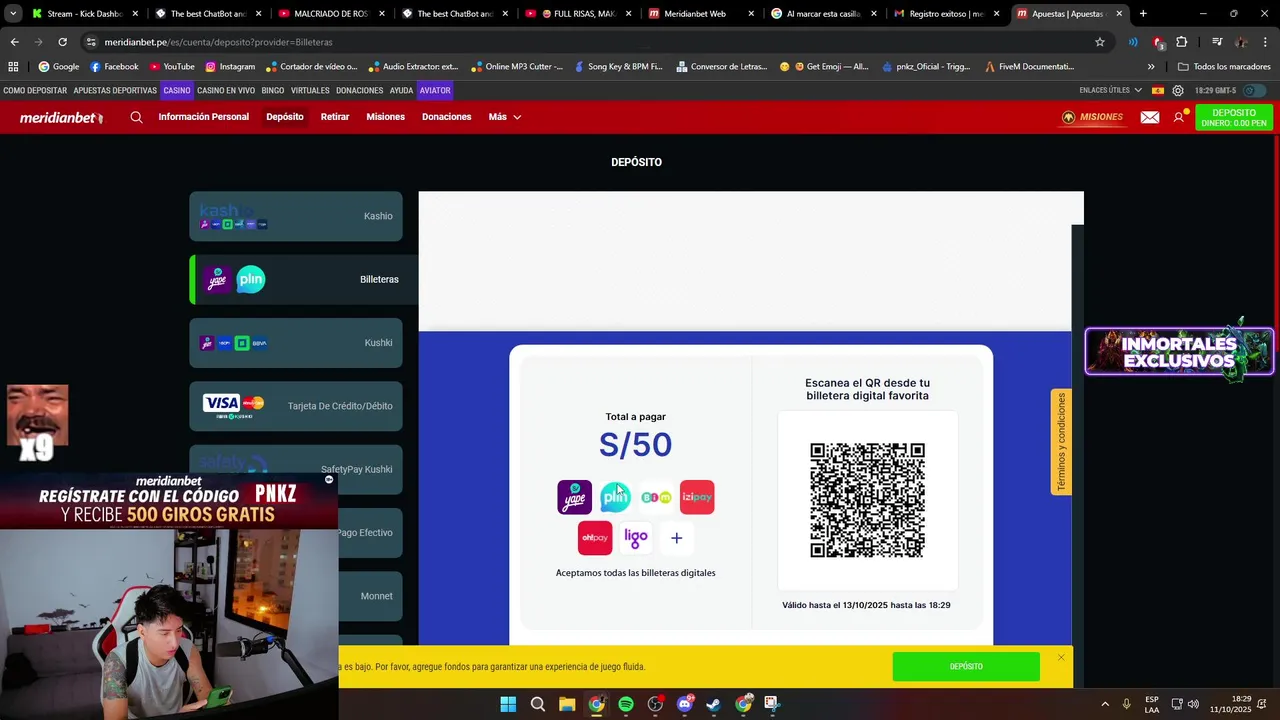Click the BIM wallet icon

coord(656,497)
